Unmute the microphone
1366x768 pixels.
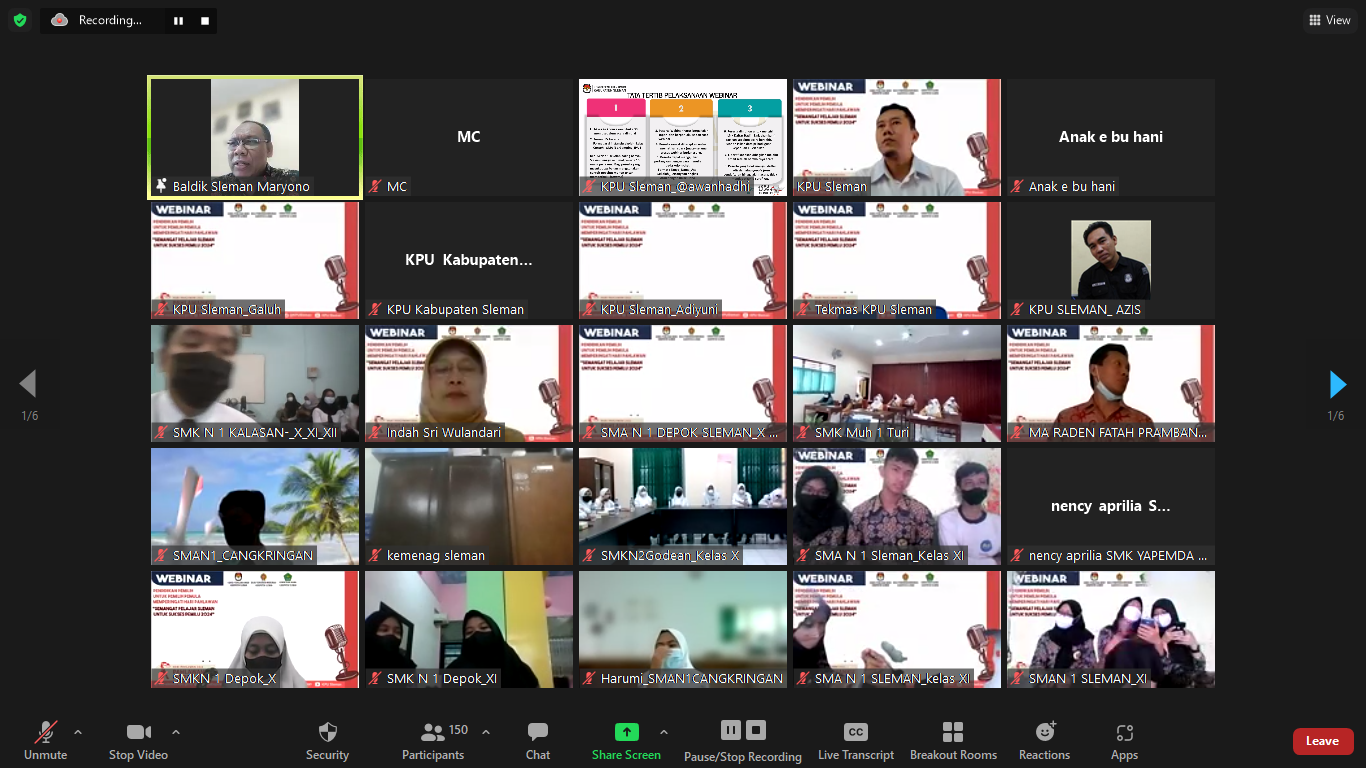45,733
